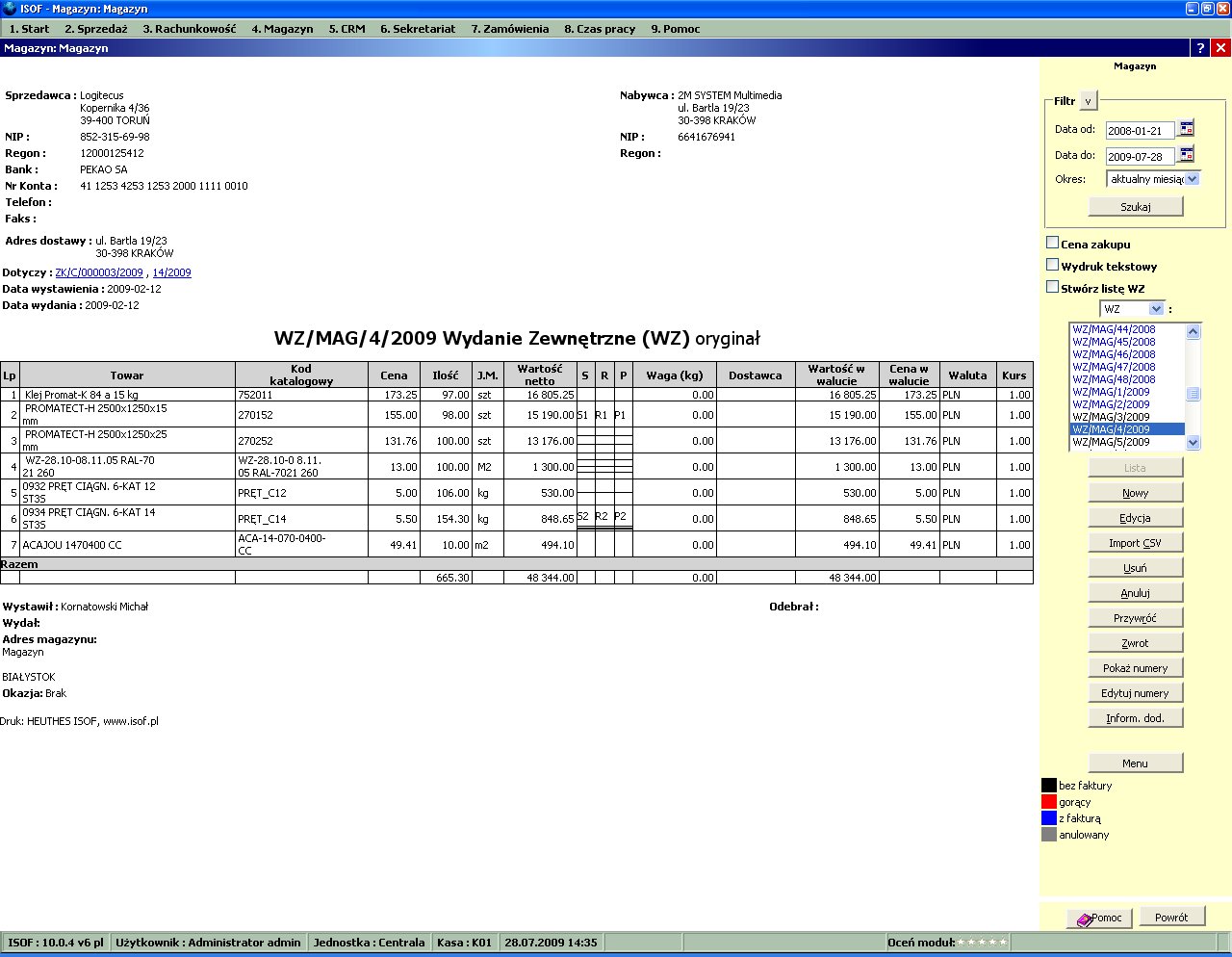Click the Pomoc book icon button
The image size is (1232, 957).
pos(1099,918)
